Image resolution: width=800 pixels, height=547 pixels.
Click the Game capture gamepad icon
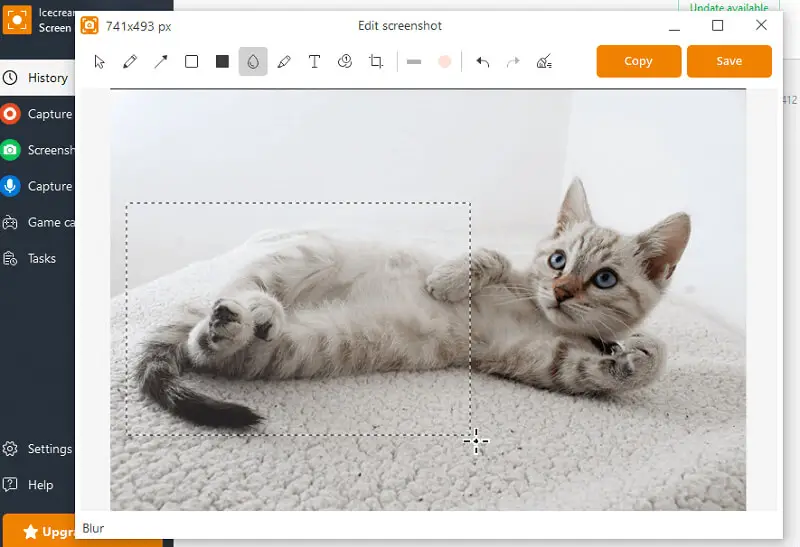pos(10,222)
